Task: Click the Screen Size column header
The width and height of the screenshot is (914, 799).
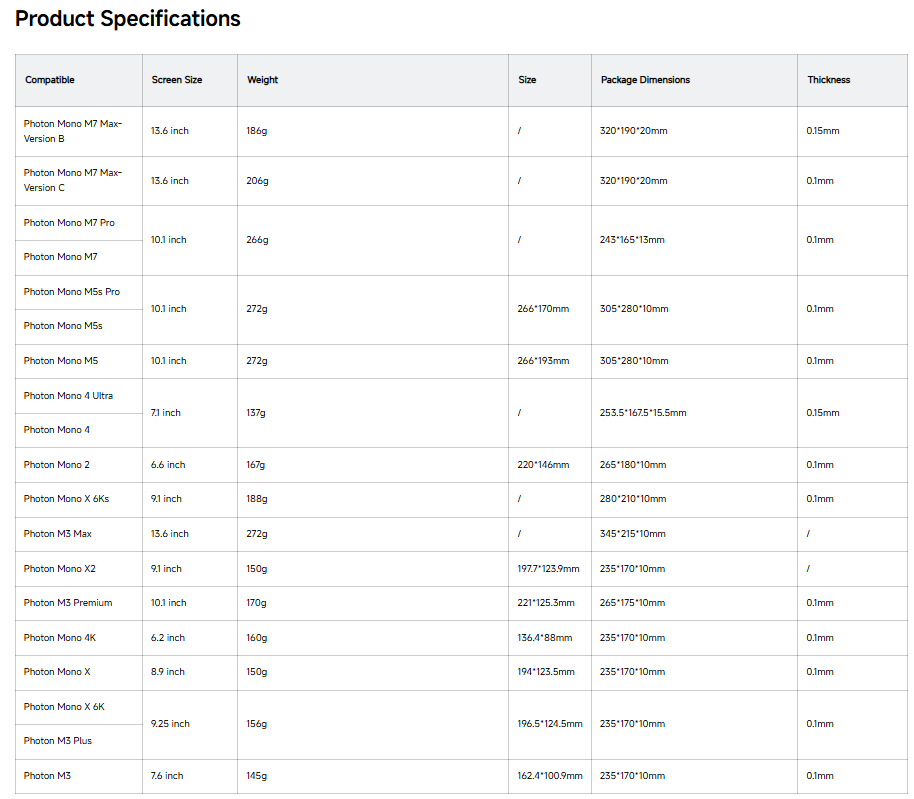Action: coord(177,80)
